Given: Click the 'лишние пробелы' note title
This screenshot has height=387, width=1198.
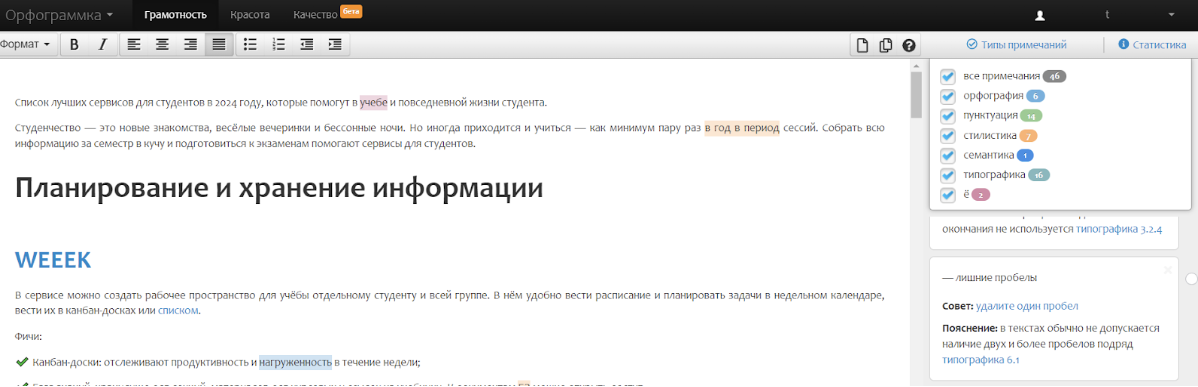Looking at the screenshot, I should (989, 278).
